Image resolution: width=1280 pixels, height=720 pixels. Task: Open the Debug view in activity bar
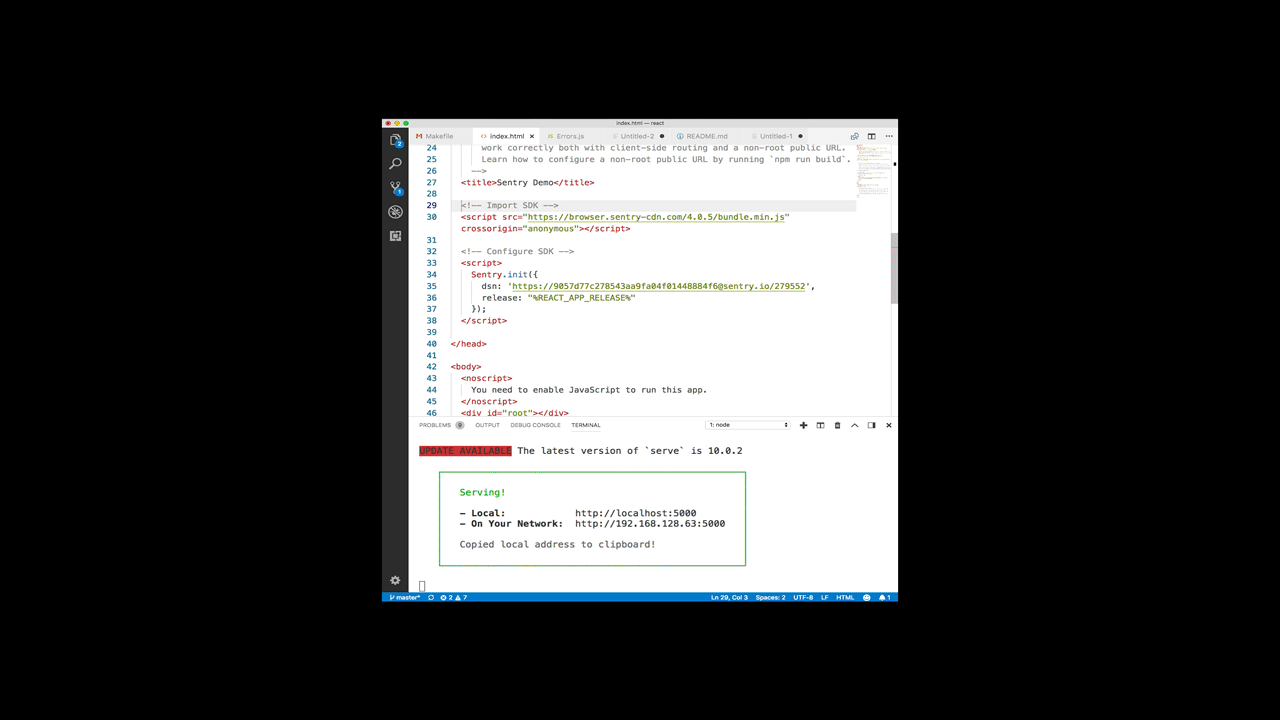[395, 212]
